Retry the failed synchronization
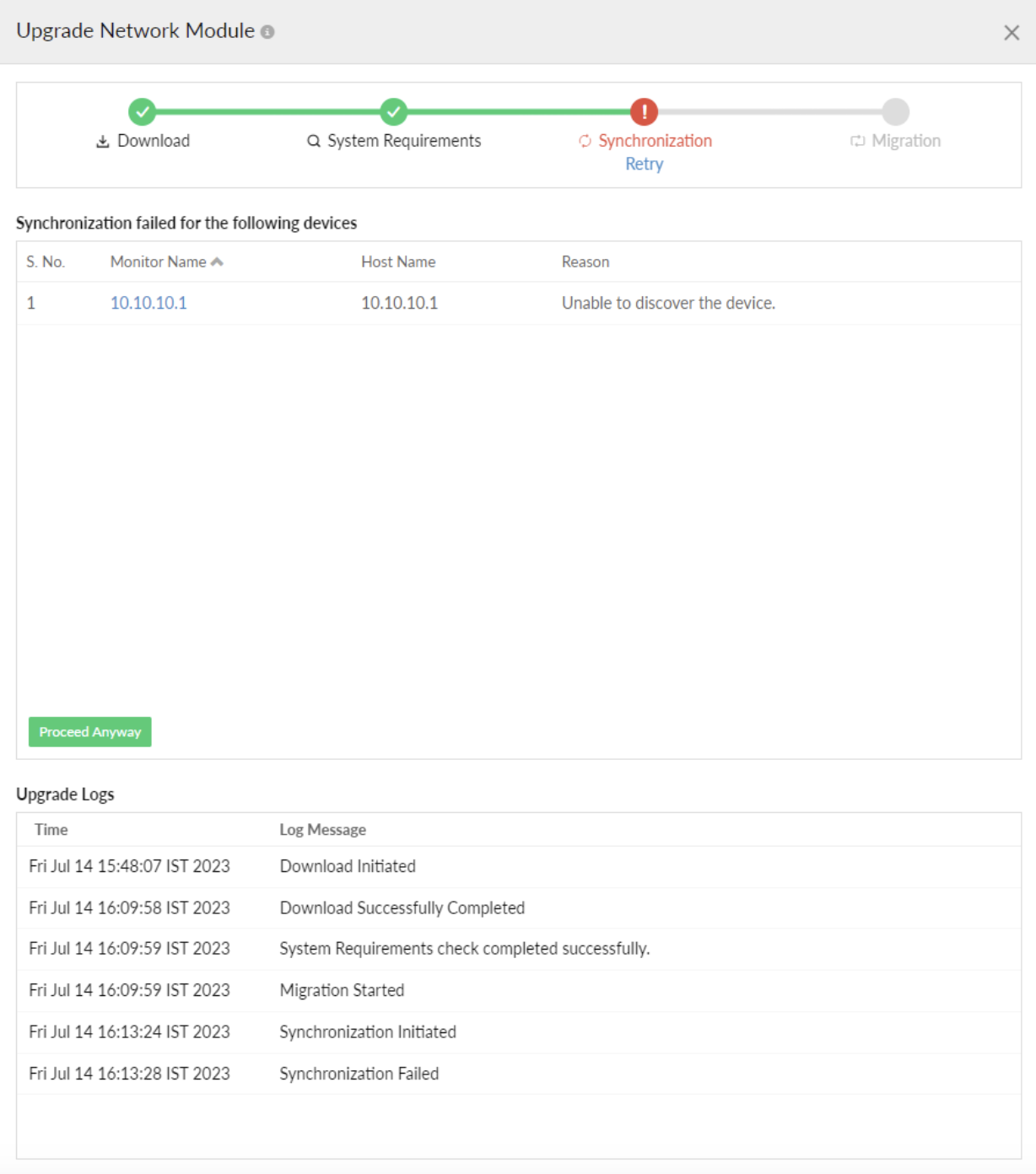Image resolution: width=1036 pixels, height=1174 pixels. (x=644, y=164)
